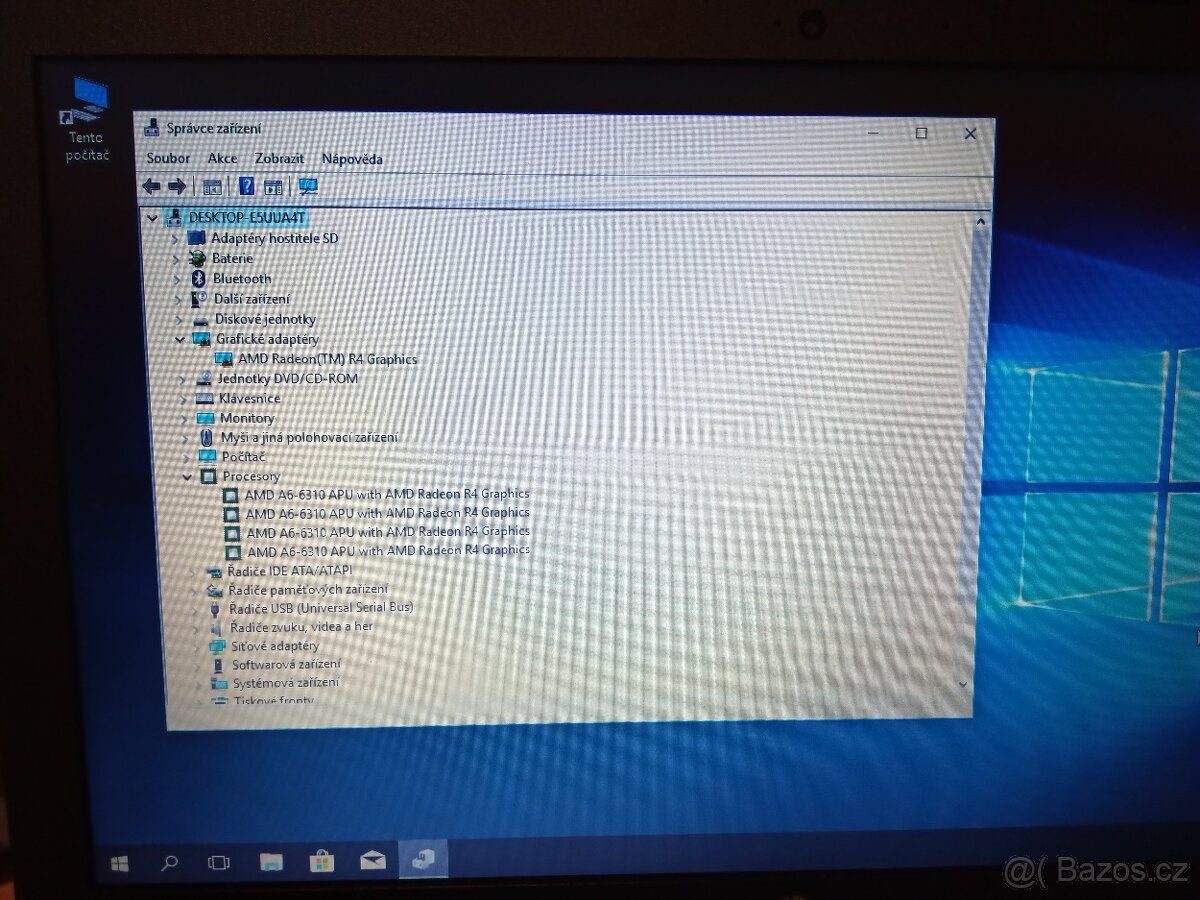
Task: Minimize the Správce zařízení window
Action: point(874,133)
